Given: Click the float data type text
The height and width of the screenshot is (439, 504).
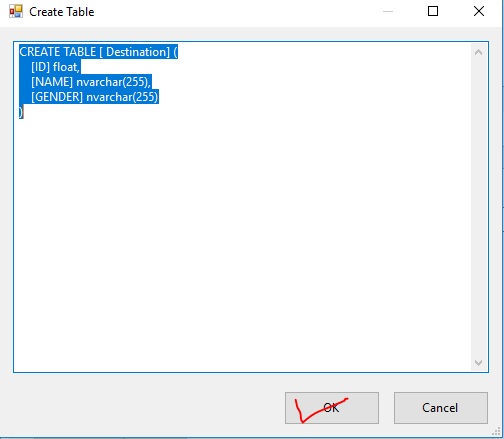Looking at the screenshot, I should click(x=66, y=67).
